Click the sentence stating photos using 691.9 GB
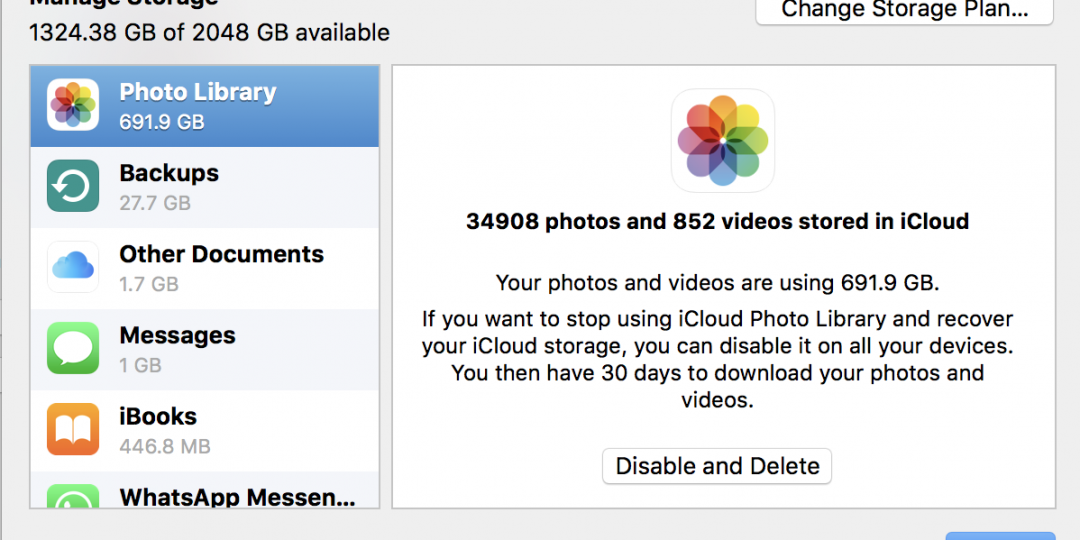The image size is (1080, 540). pos(718,283)
